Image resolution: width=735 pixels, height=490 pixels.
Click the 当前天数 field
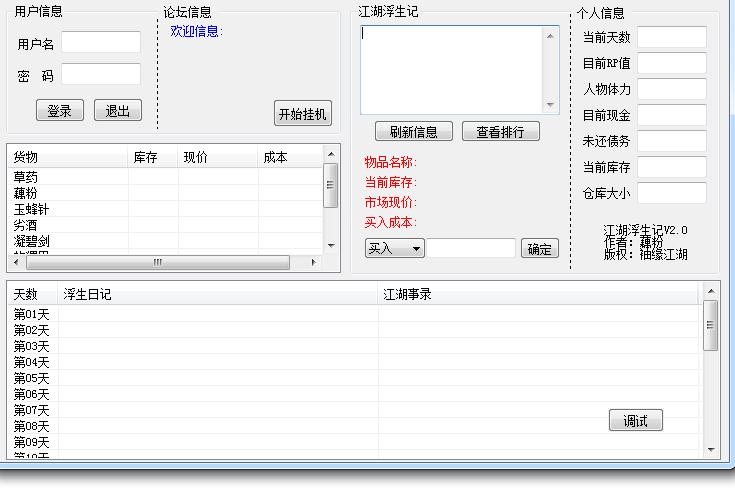(671, 38)
